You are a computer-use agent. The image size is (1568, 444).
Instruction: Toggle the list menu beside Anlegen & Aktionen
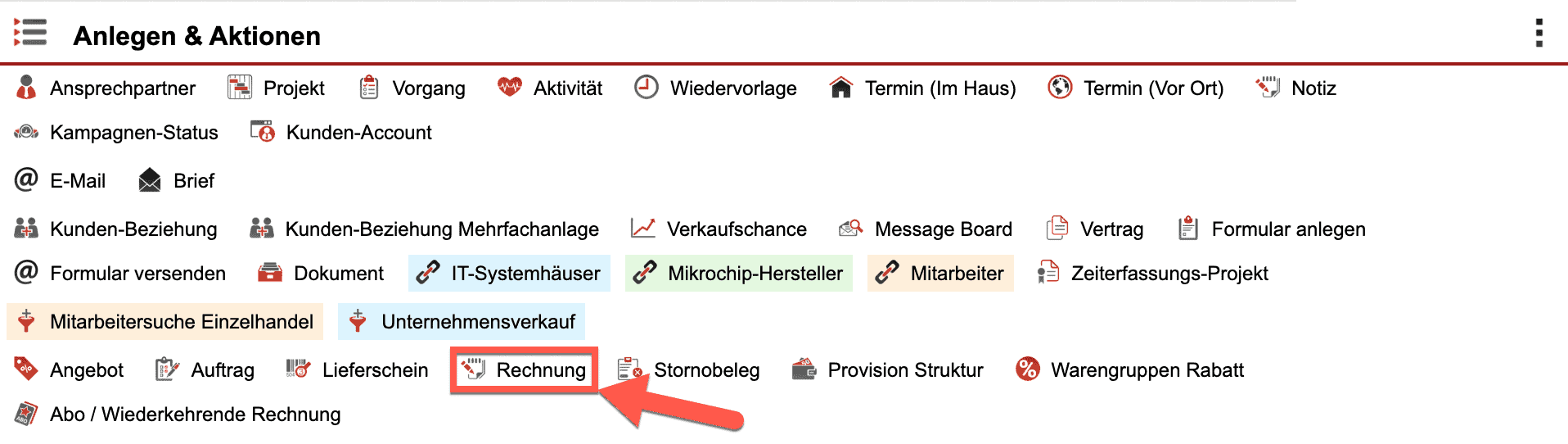pos(30,34)
